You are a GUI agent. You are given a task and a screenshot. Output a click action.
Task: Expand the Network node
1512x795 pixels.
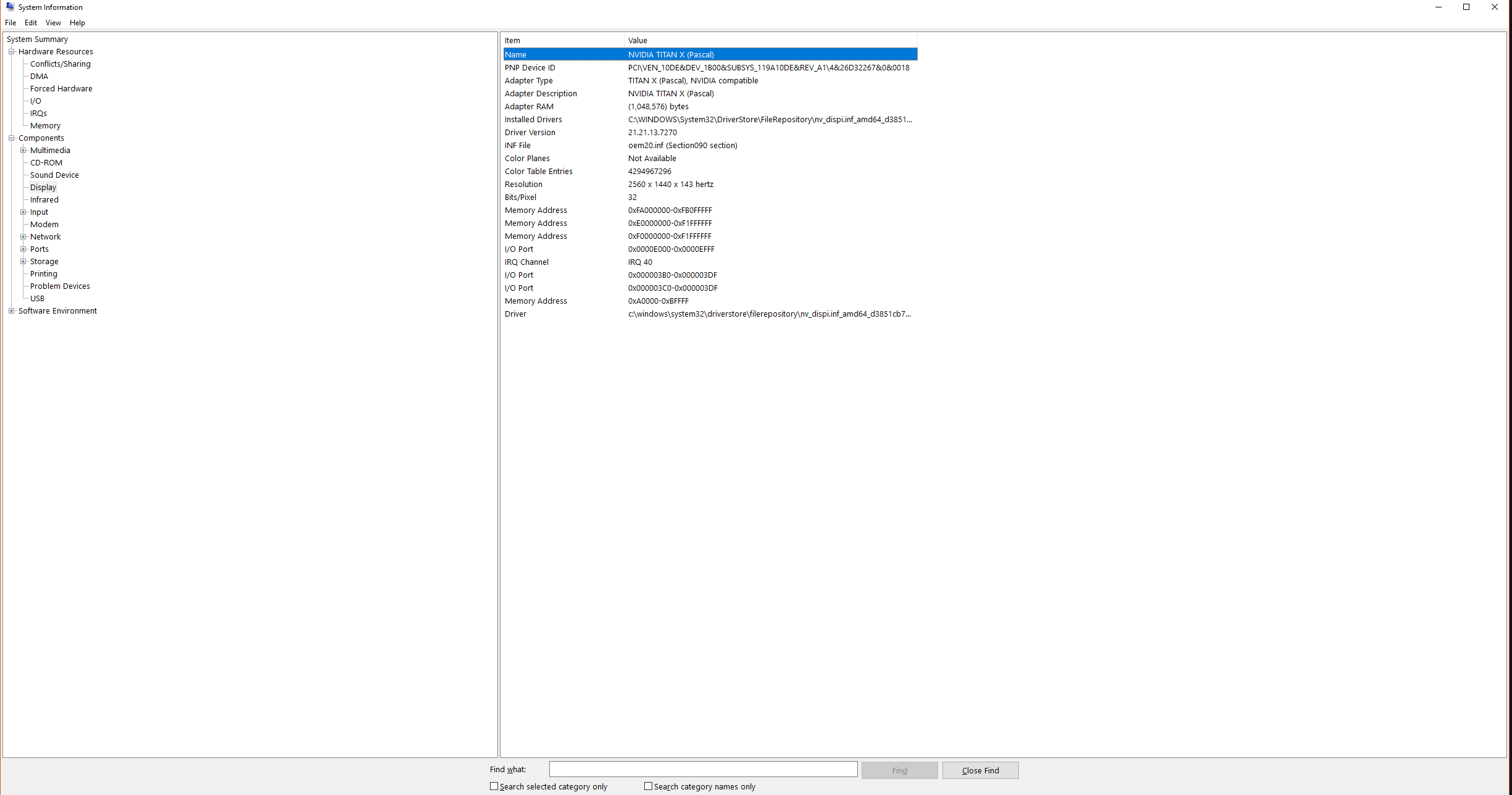point(23,237)
